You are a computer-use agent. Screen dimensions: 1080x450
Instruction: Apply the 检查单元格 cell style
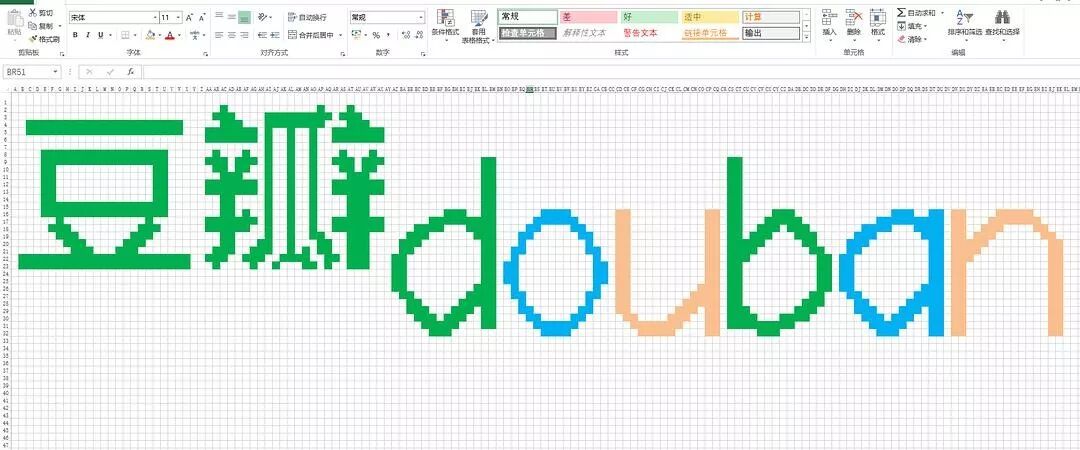pyautogui.click(x=528, y=33)
